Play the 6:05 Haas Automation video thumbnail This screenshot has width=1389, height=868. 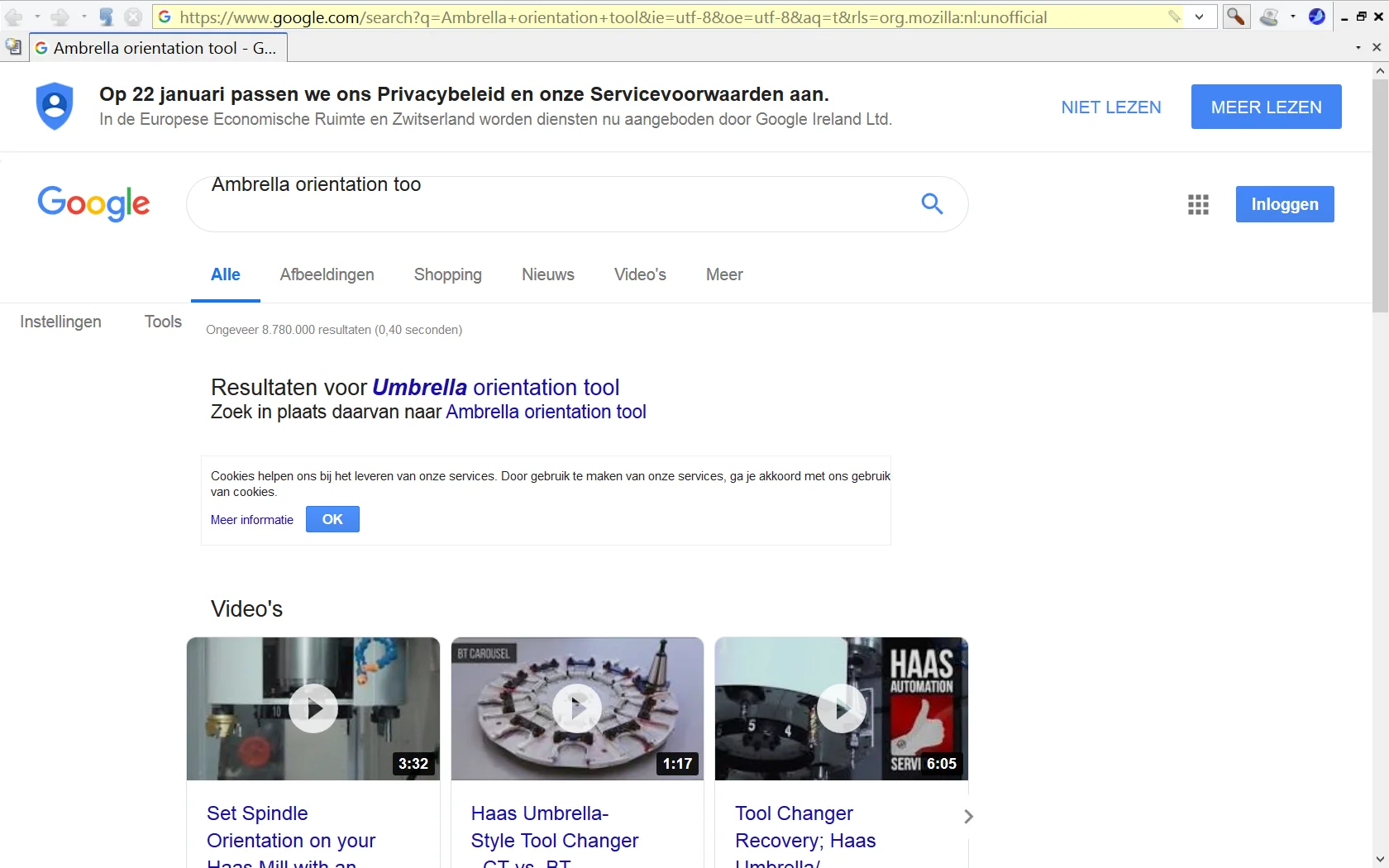[x=842, y=708]
